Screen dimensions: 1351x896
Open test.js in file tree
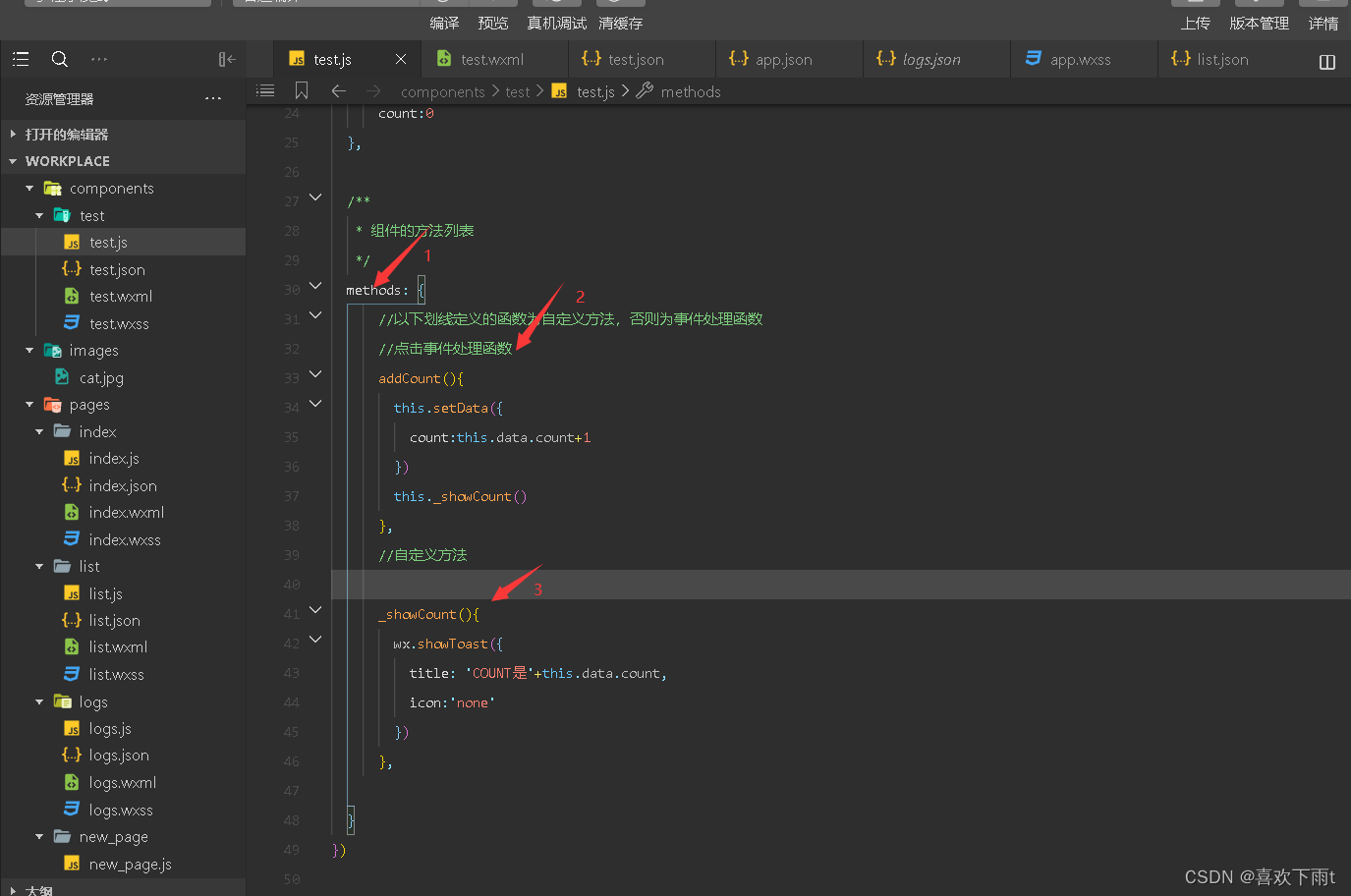point(123,242)
